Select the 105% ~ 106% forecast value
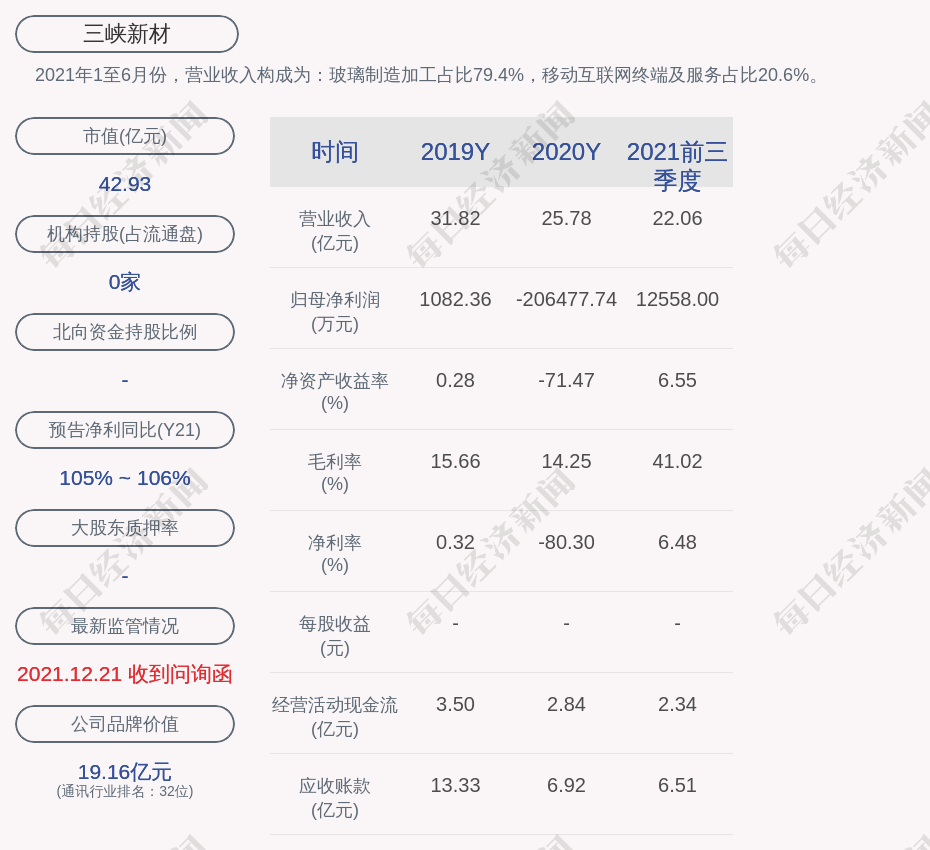This screenshot has width=930, height=850. tap(125, 477)
